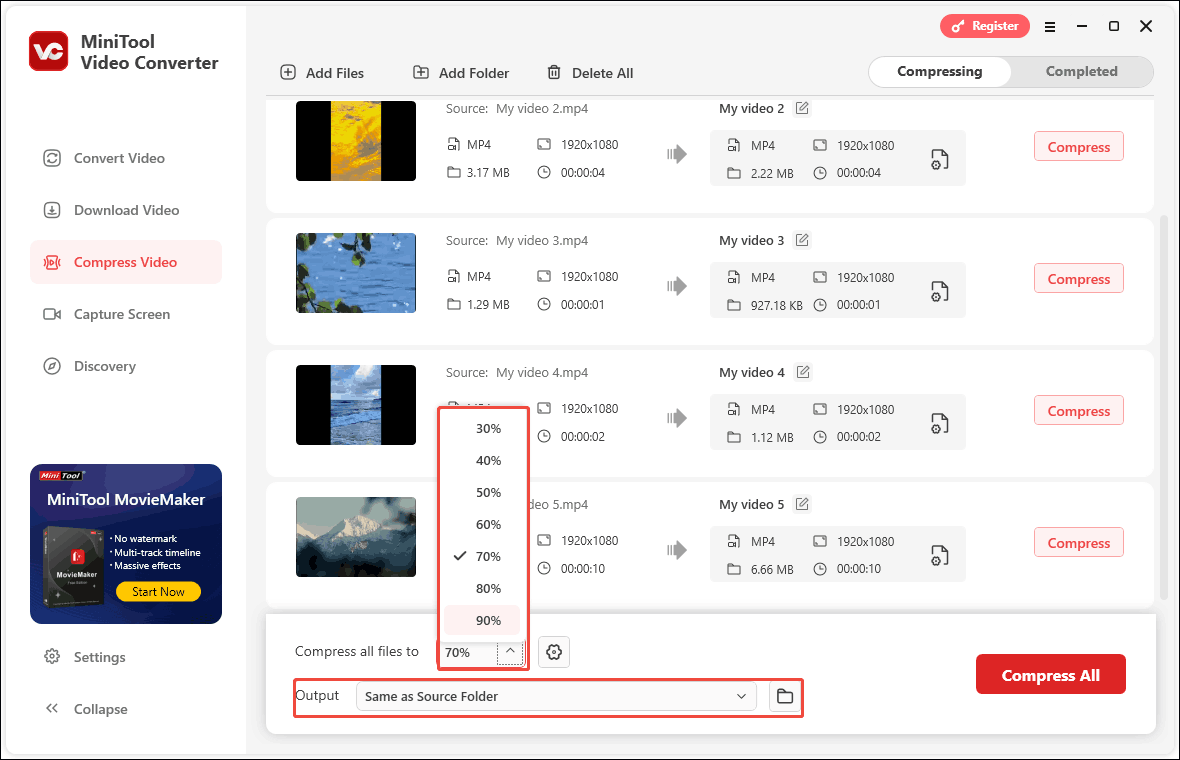
Task: Select 60% compression level
Action: pyautogui.click(x=482, y=524)
